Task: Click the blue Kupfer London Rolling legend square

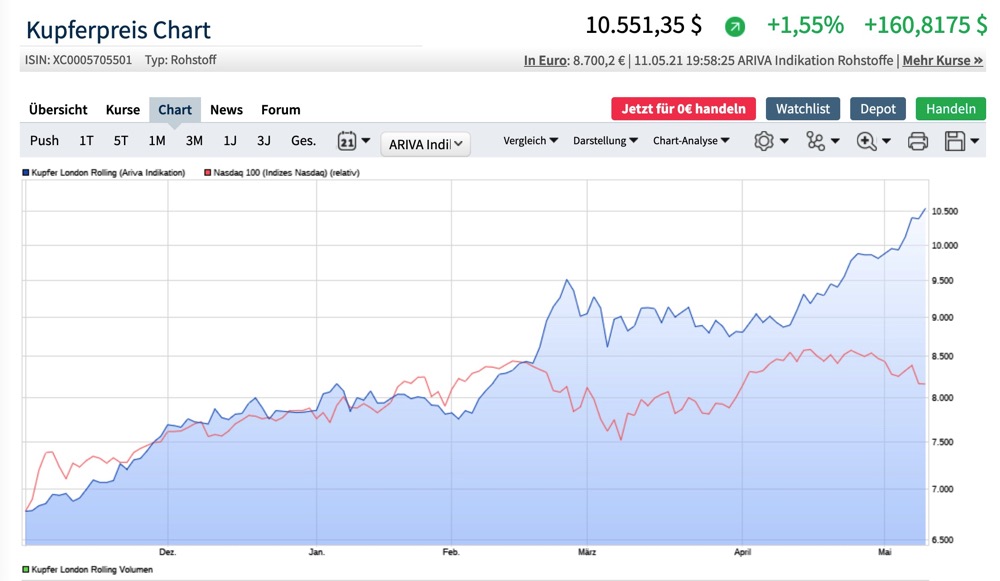Action: 25,171
